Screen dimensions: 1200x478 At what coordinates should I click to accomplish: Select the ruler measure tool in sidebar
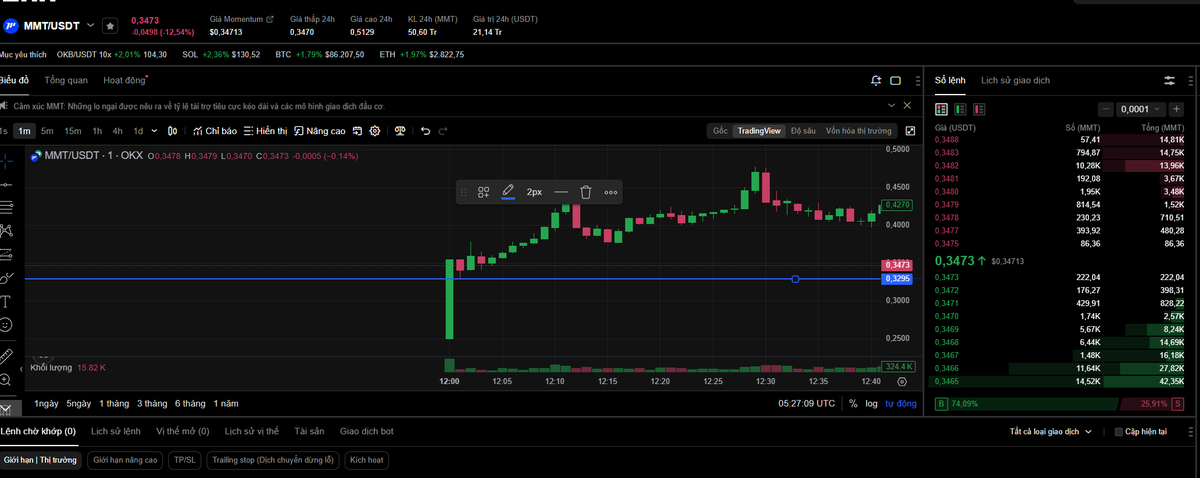(x=6, y=355)
